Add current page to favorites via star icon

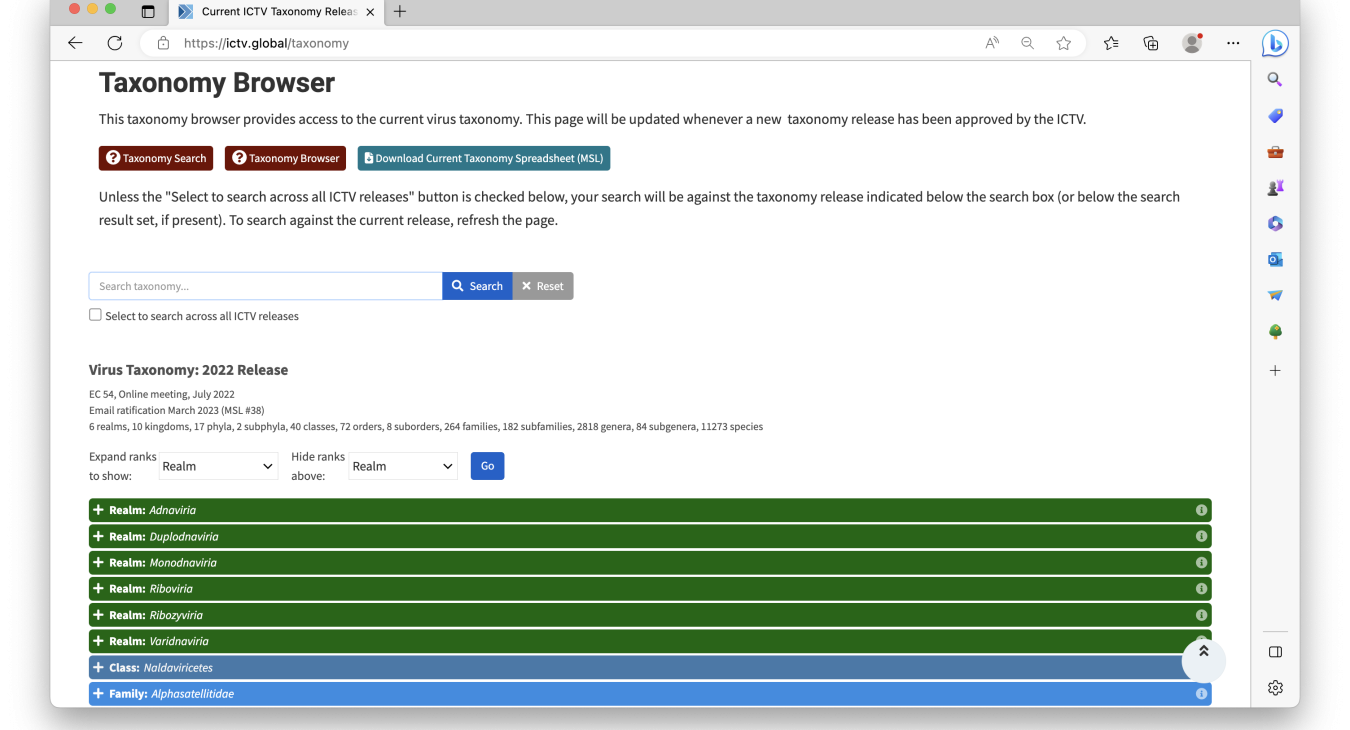pyautogui.click(x=1063, y=43)
